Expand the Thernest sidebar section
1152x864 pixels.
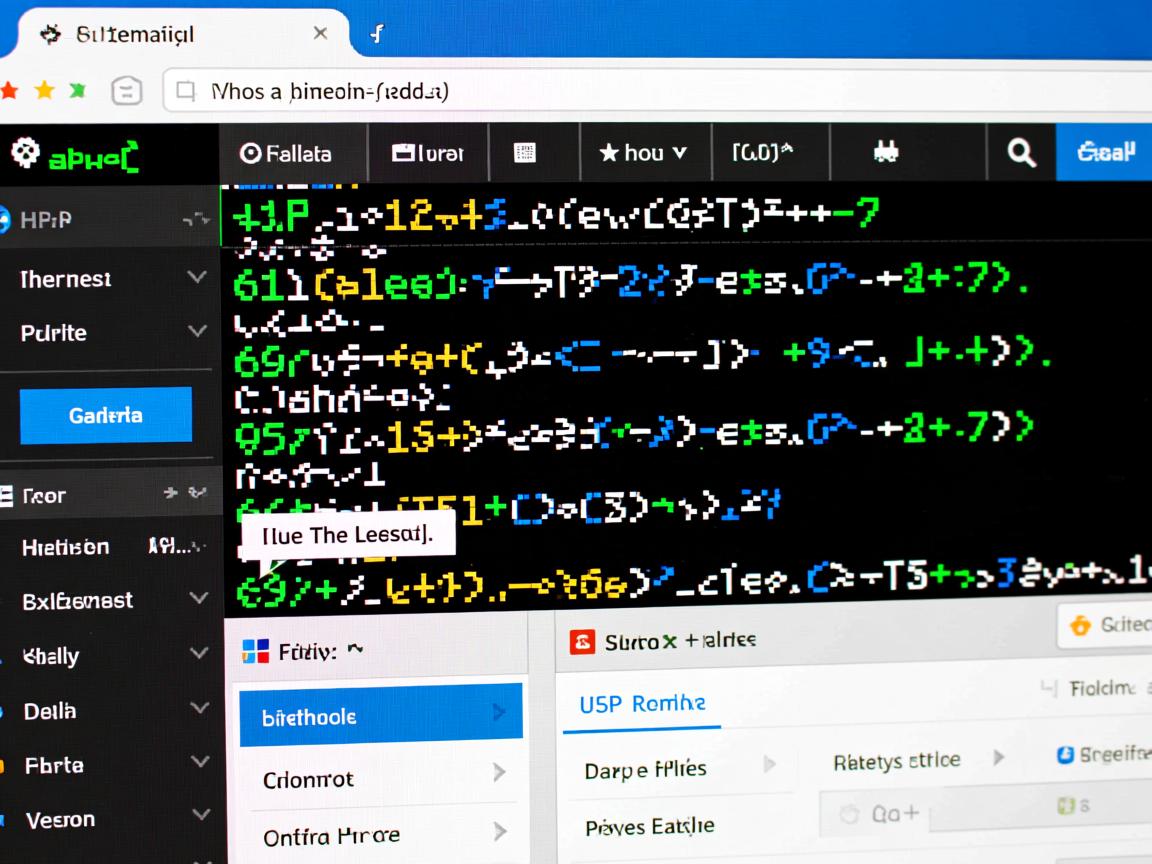(x=197, y=278)
